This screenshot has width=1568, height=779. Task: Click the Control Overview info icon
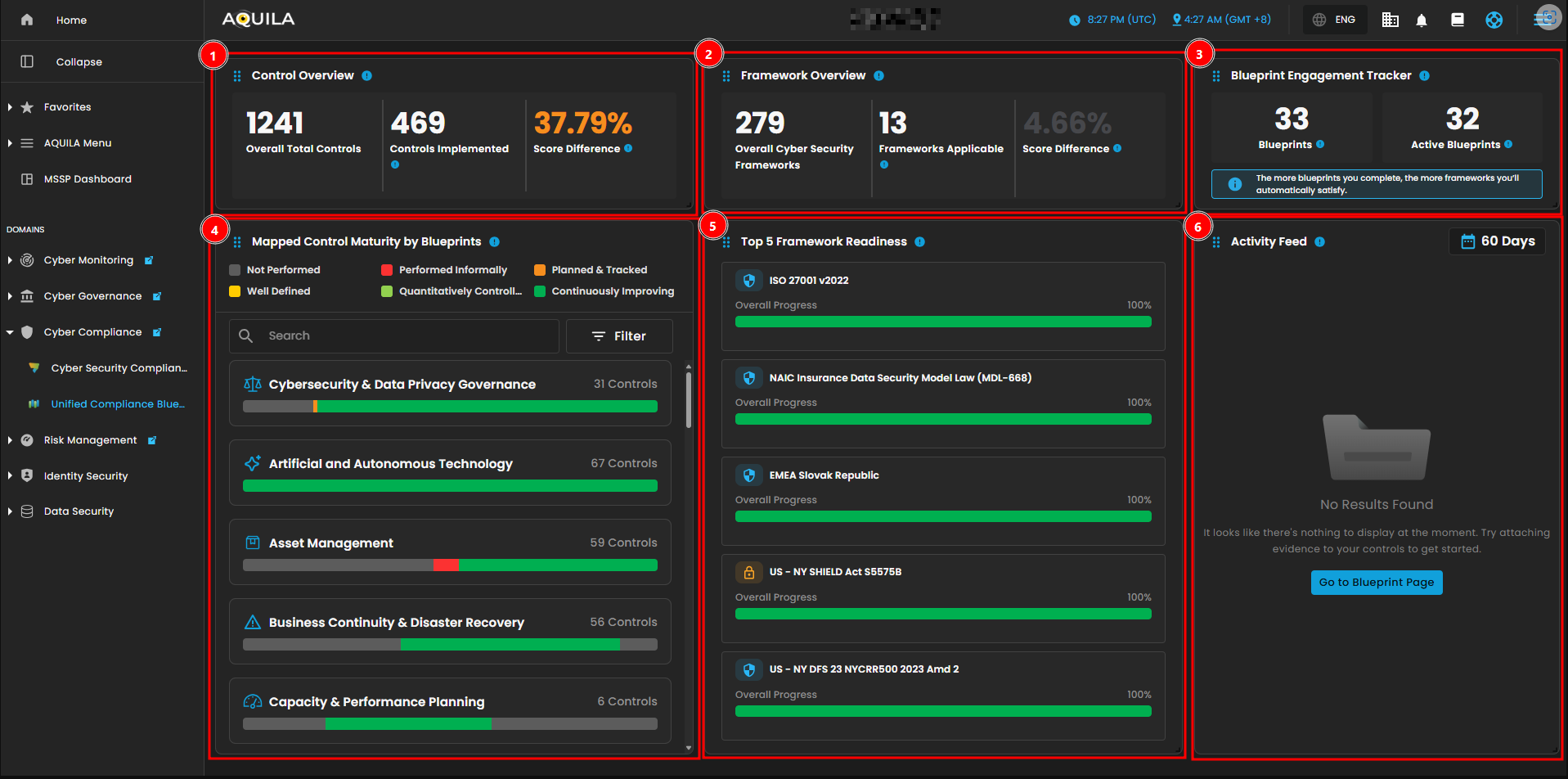coord(367,76)
